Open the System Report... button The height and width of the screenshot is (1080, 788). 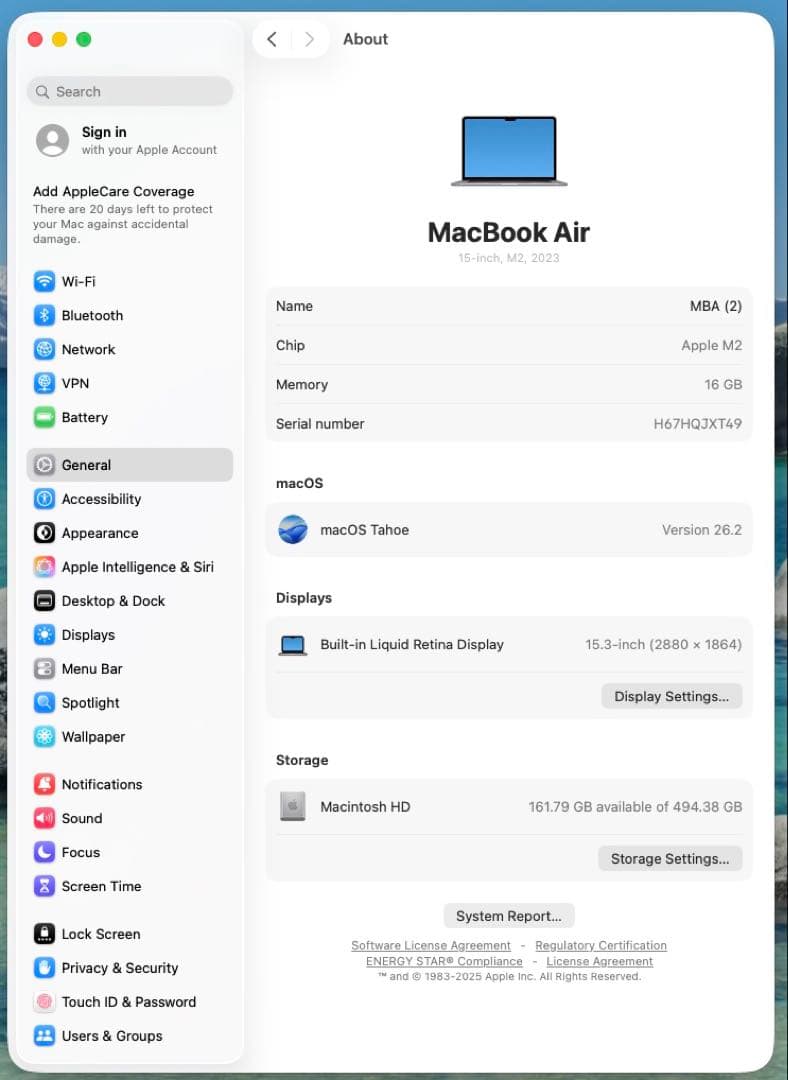coord(509,916)
